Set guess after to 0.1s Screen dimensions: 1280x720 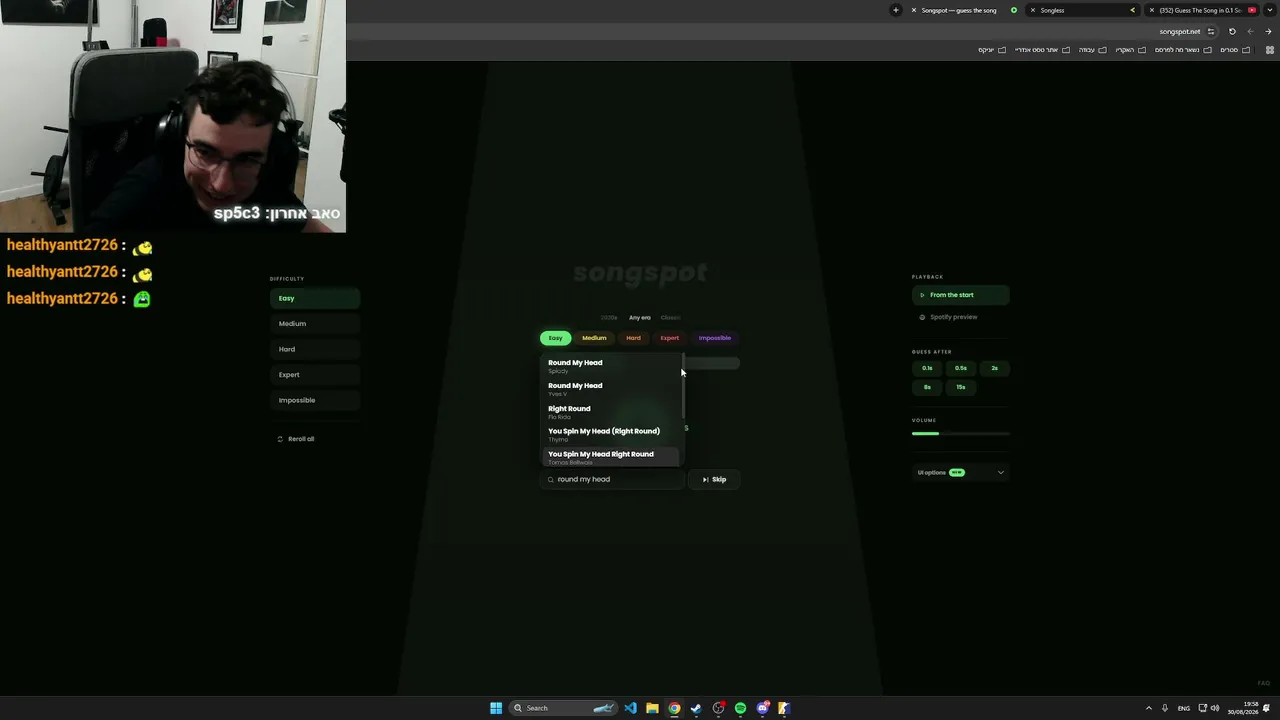point(927,368)
